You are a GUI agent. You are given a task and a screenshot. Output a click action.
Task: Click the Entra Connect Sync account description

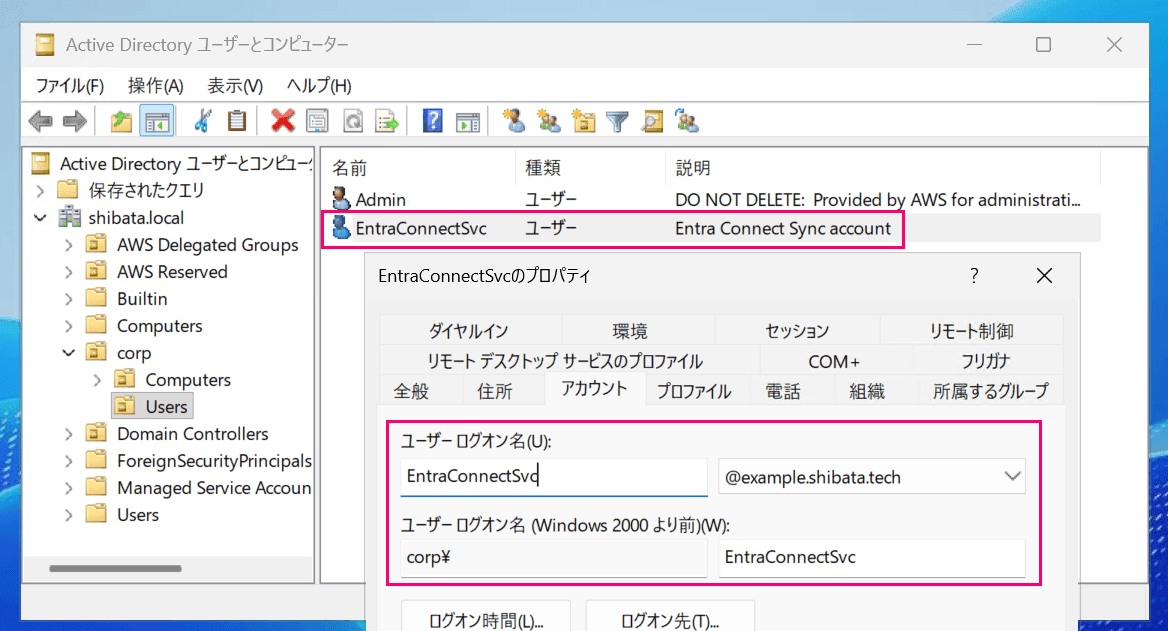tap(783, 228)
